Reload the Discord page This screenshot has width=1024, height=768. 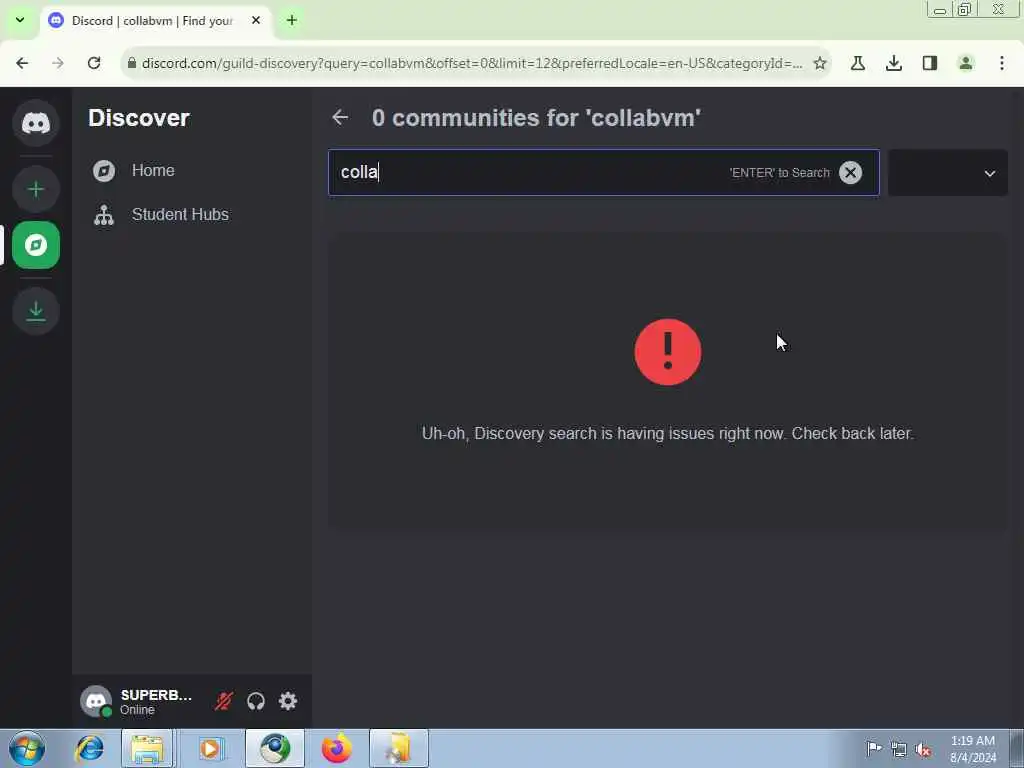94,63
